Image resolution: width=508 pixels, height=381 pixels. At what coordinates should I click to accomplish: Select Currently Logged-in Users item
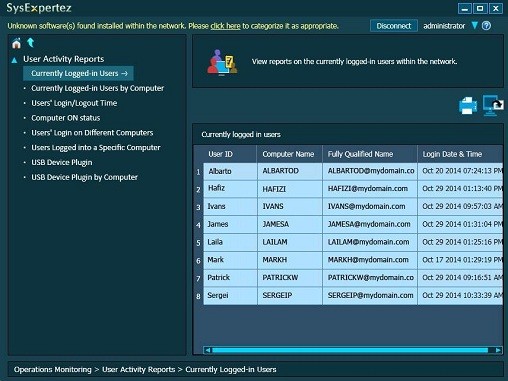78,73
